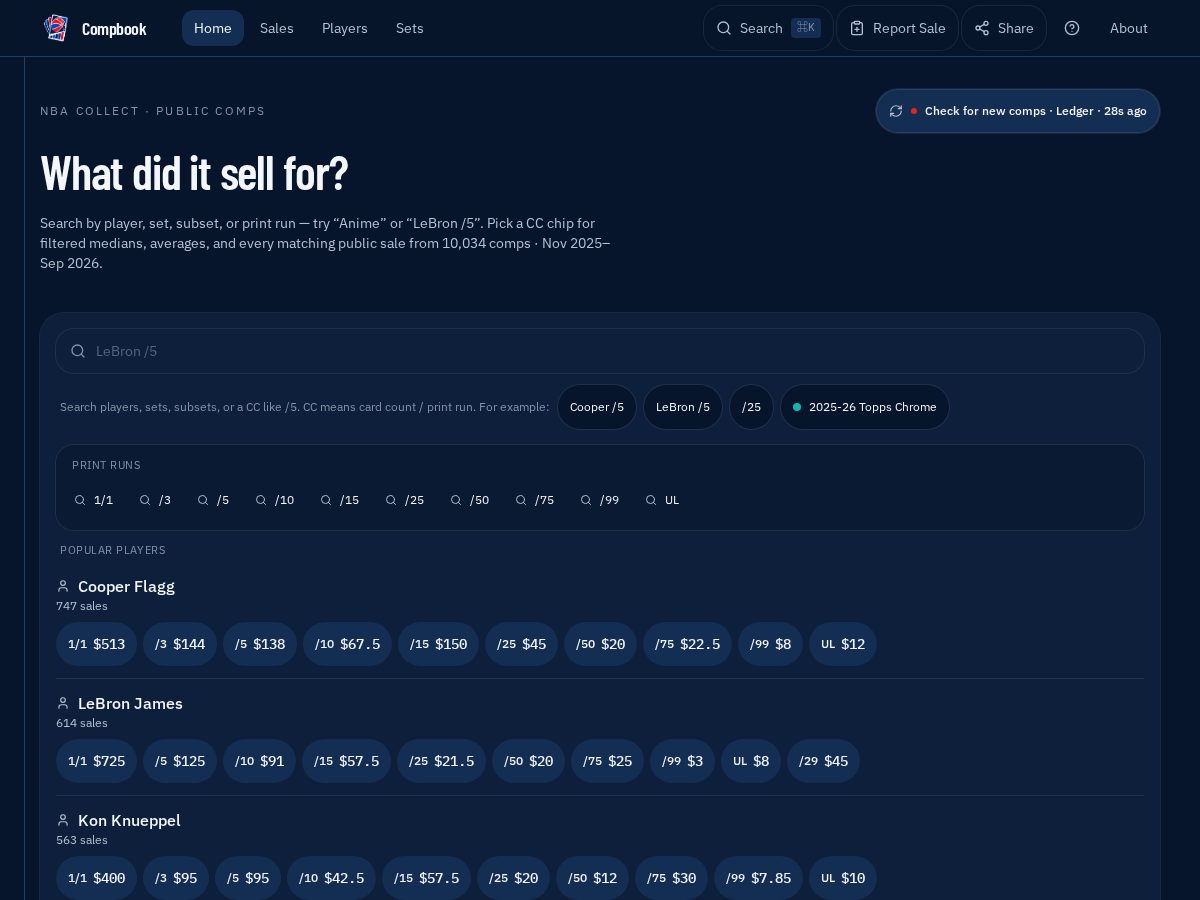Click LeBron James /29 $45 chip
The height and width of the screenshot is (900, 1200).
tap(823, 761)
